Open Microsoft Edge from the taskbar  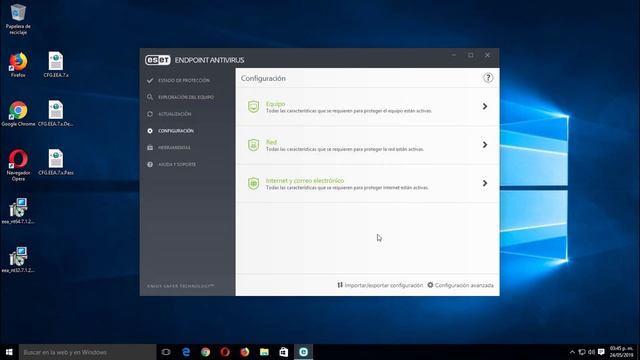pyautogui.click(x=186, y=352)
